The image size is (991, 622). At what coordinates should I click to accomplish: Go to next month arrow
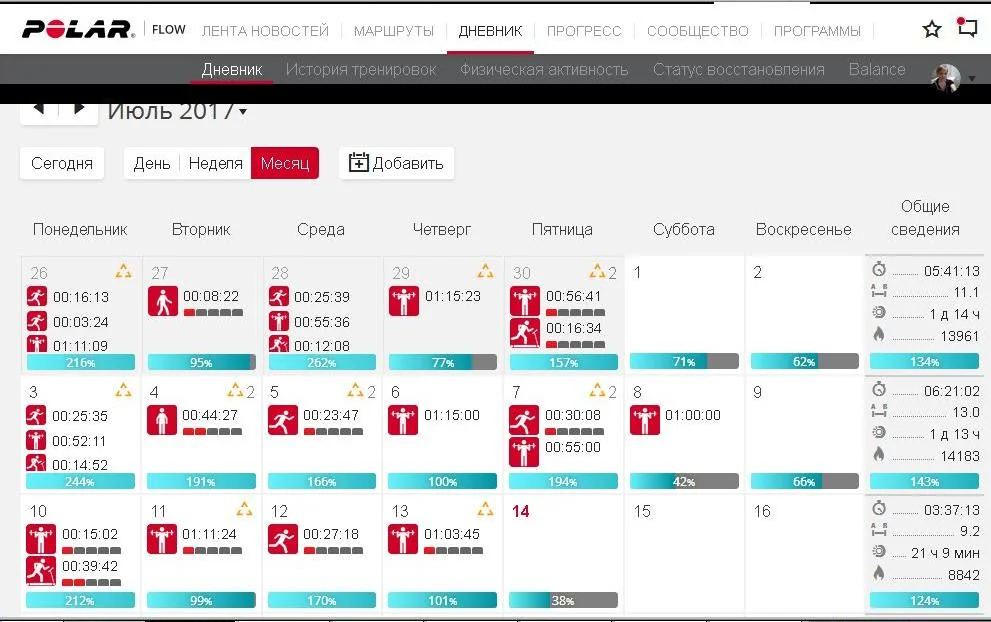click(79, 109)
